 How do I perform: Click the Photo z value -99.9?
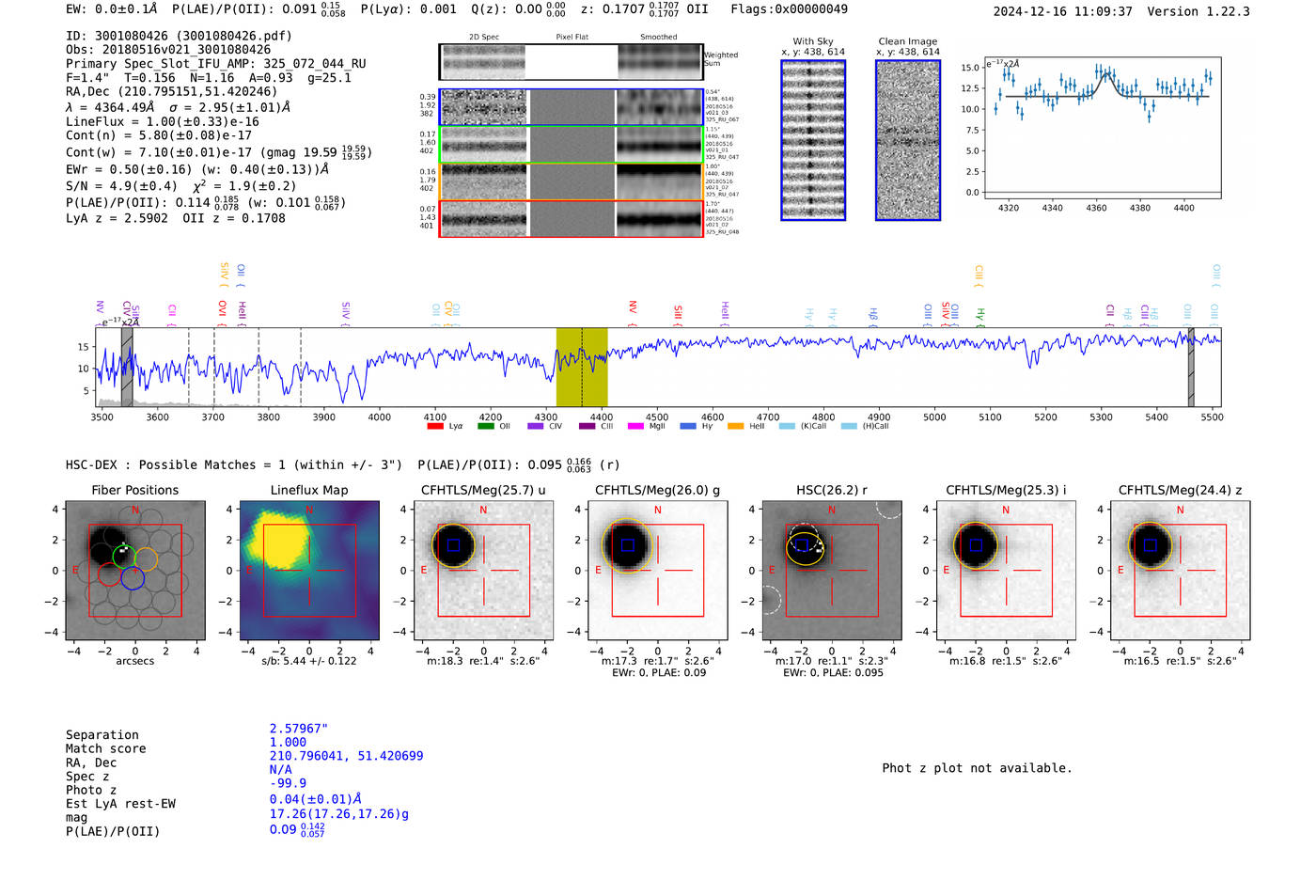coord(288,783)
